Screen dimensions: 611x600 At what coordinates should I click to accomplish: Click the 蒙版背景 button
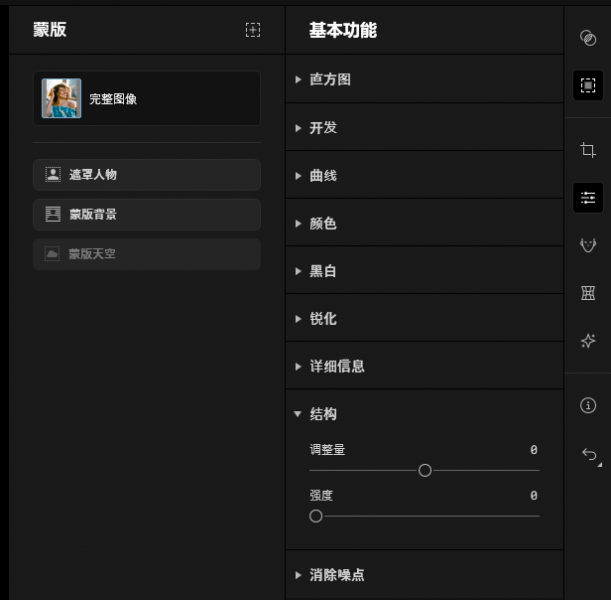pyautogui.click(x=147, y=214)
